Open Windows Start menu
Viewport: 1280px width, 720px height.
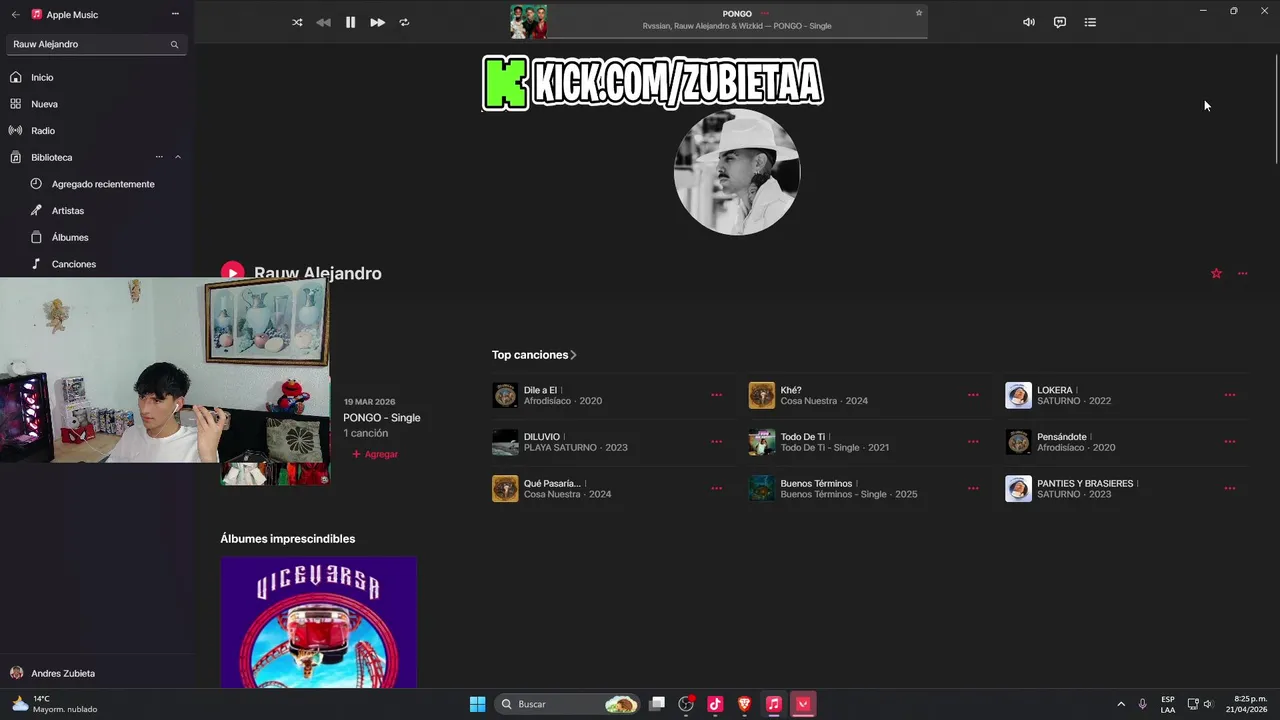[477, 704]
